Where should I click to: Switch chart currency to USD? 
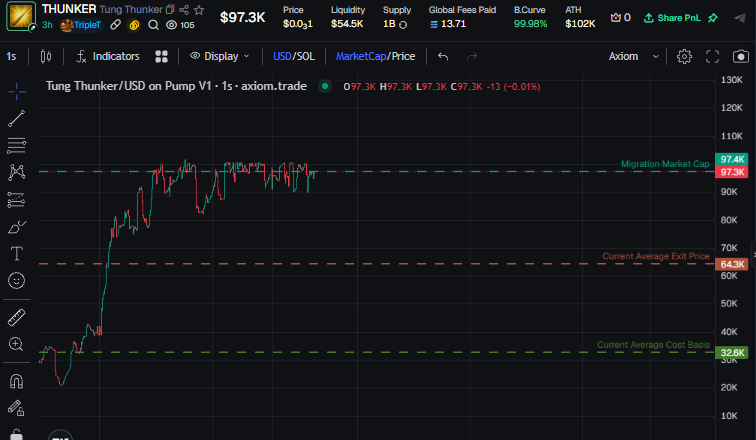pos(282,56)
